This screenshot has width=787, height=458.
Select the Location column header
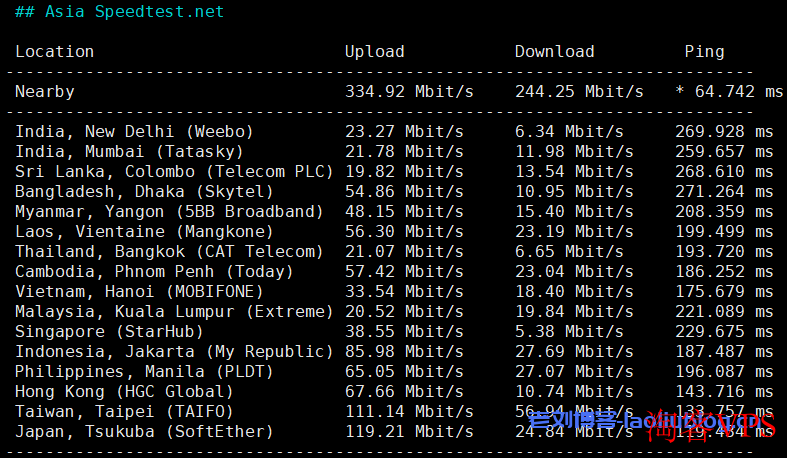[54, 51]
